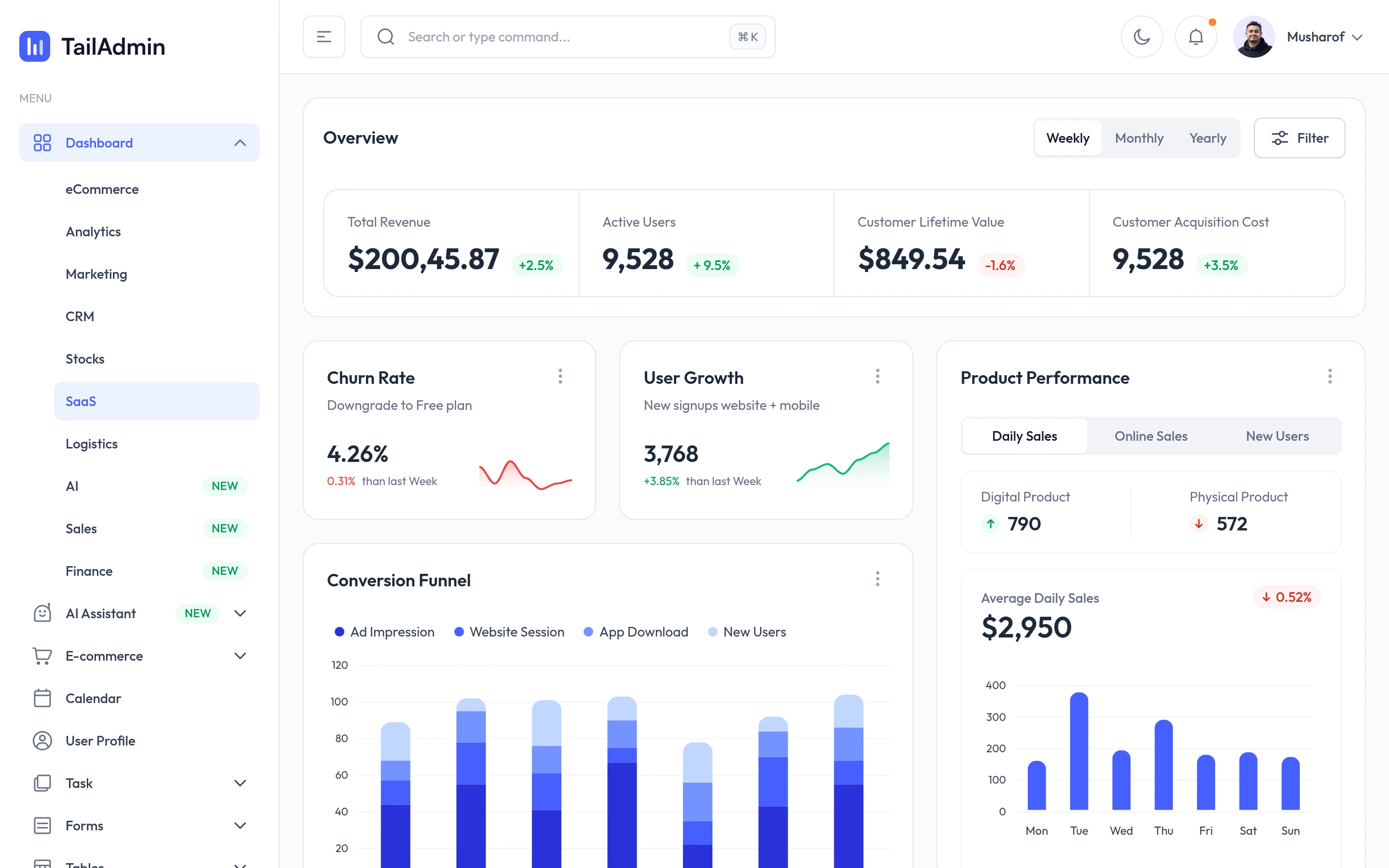The height and width of the screenshot is (868, 1389).
Task: Click the Physical Product down arrow icon
Action: click(x=1198, y=524)
